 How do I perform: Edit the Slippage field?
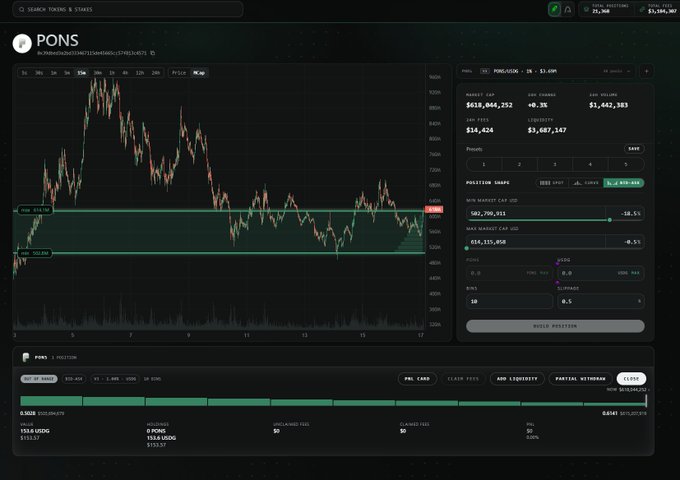point(601,301)
